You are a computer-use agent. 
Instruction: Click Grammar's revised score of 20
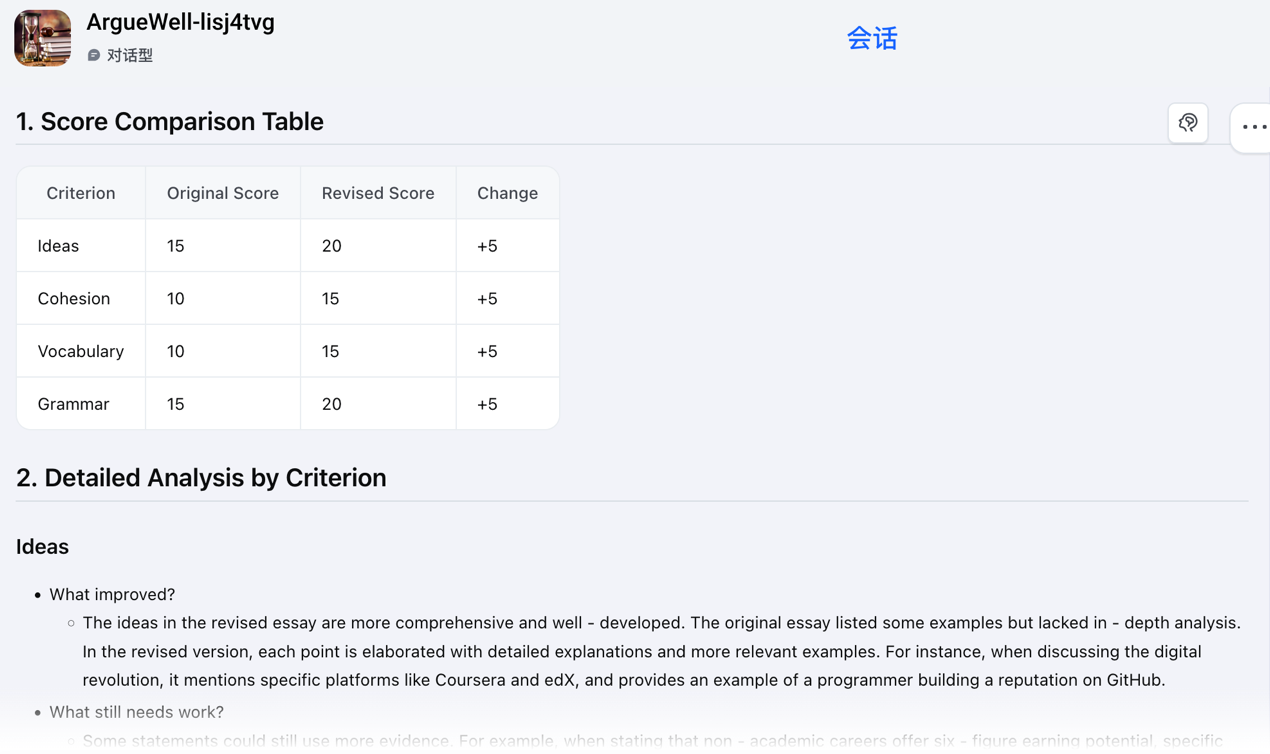332,404
